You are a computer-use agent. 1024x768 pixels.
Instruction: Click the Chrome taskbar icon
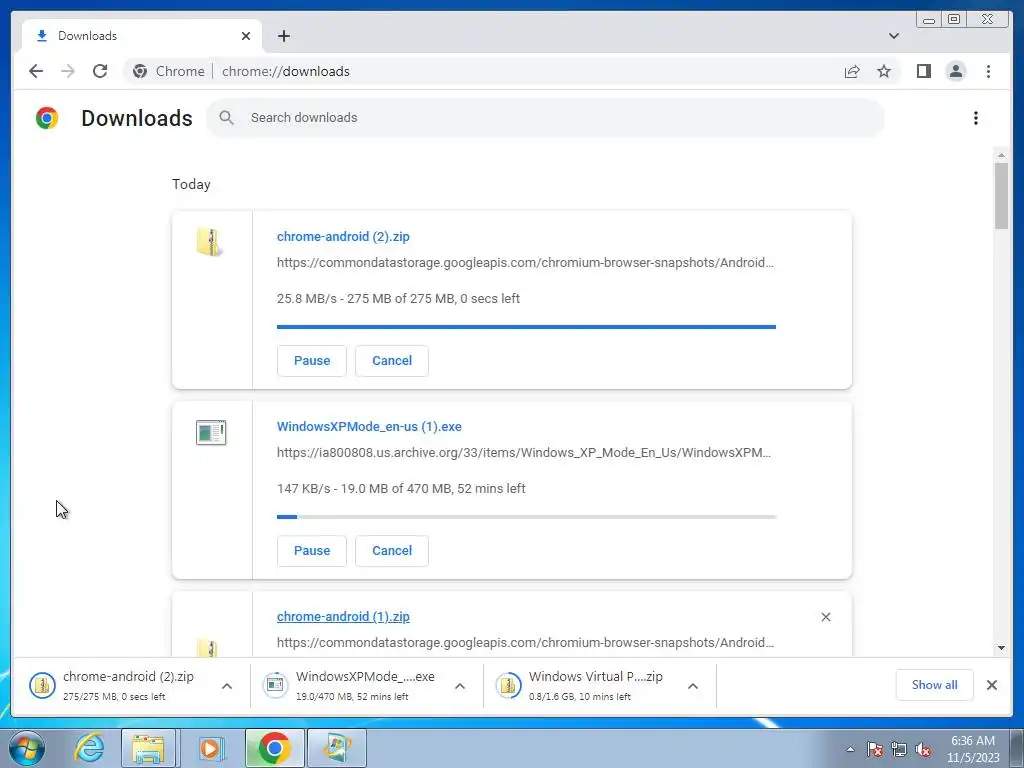(274, 748)
